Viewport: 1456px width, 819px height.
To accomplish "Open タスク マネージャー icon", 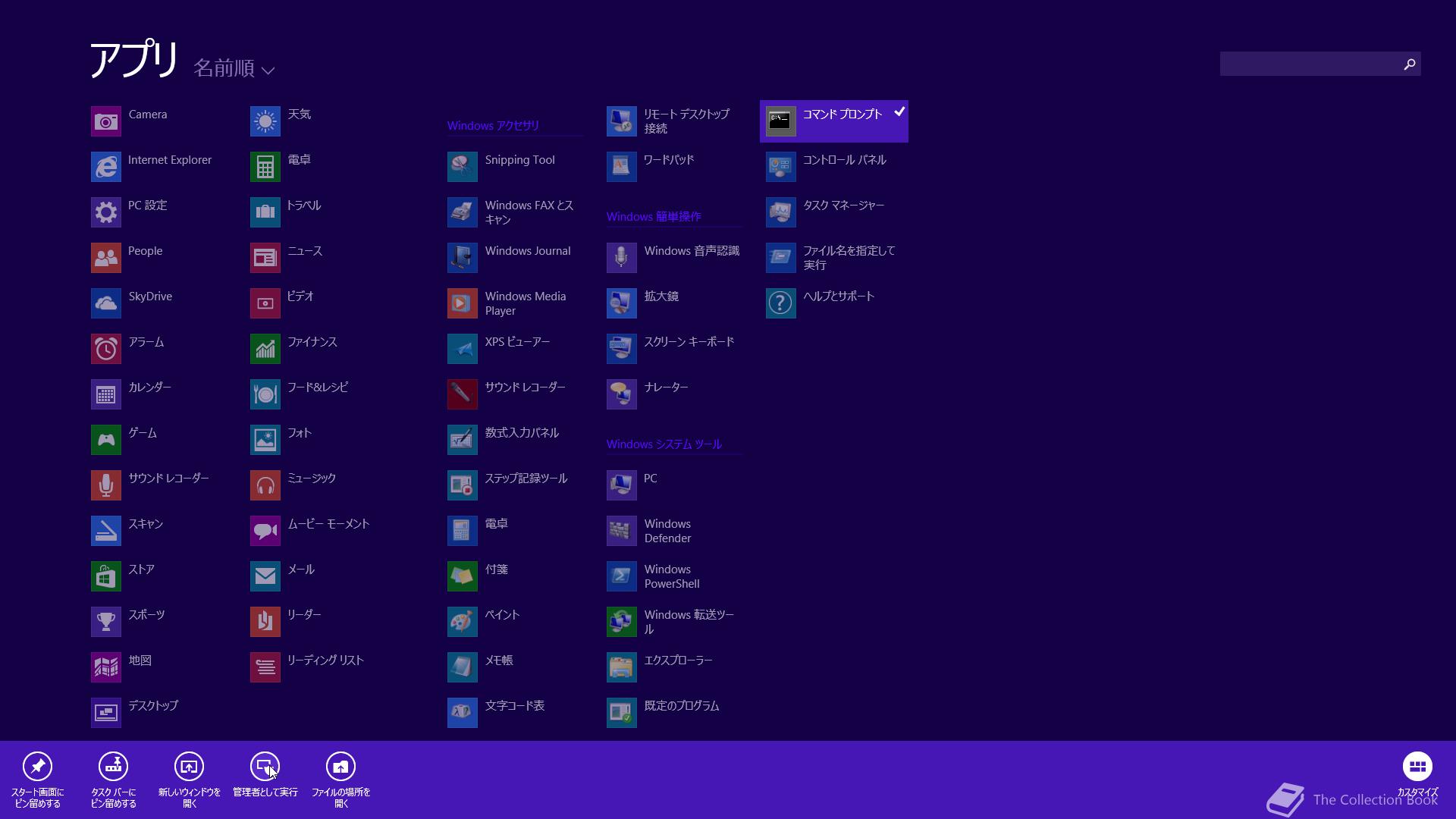I will [x=781, y=212].
